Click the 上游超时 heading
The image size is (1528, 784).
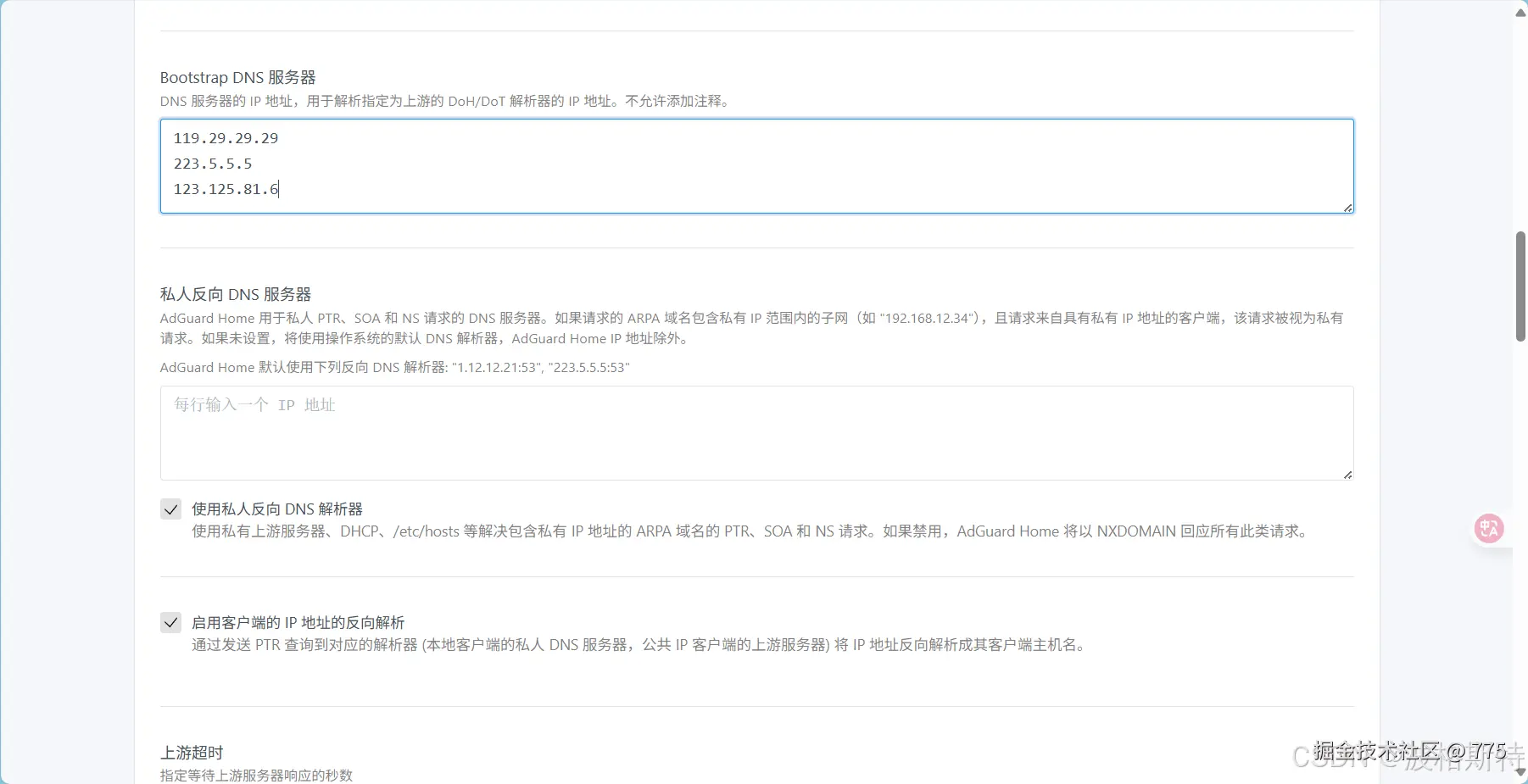click(192, 753)
